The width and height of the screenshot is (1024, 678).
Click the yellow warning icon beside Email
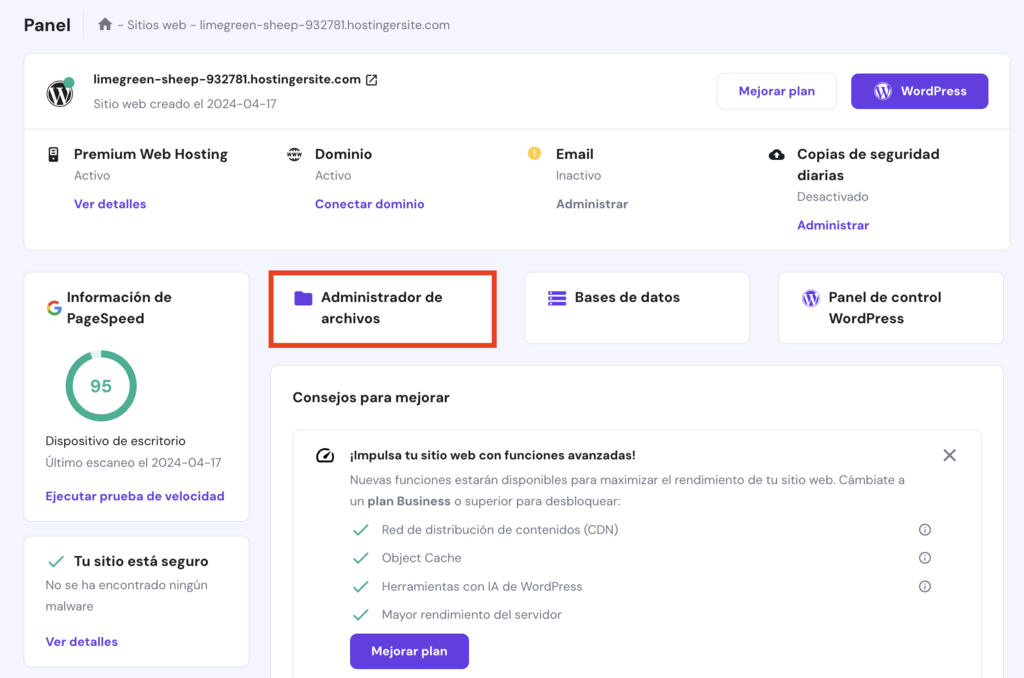point(534,154)
